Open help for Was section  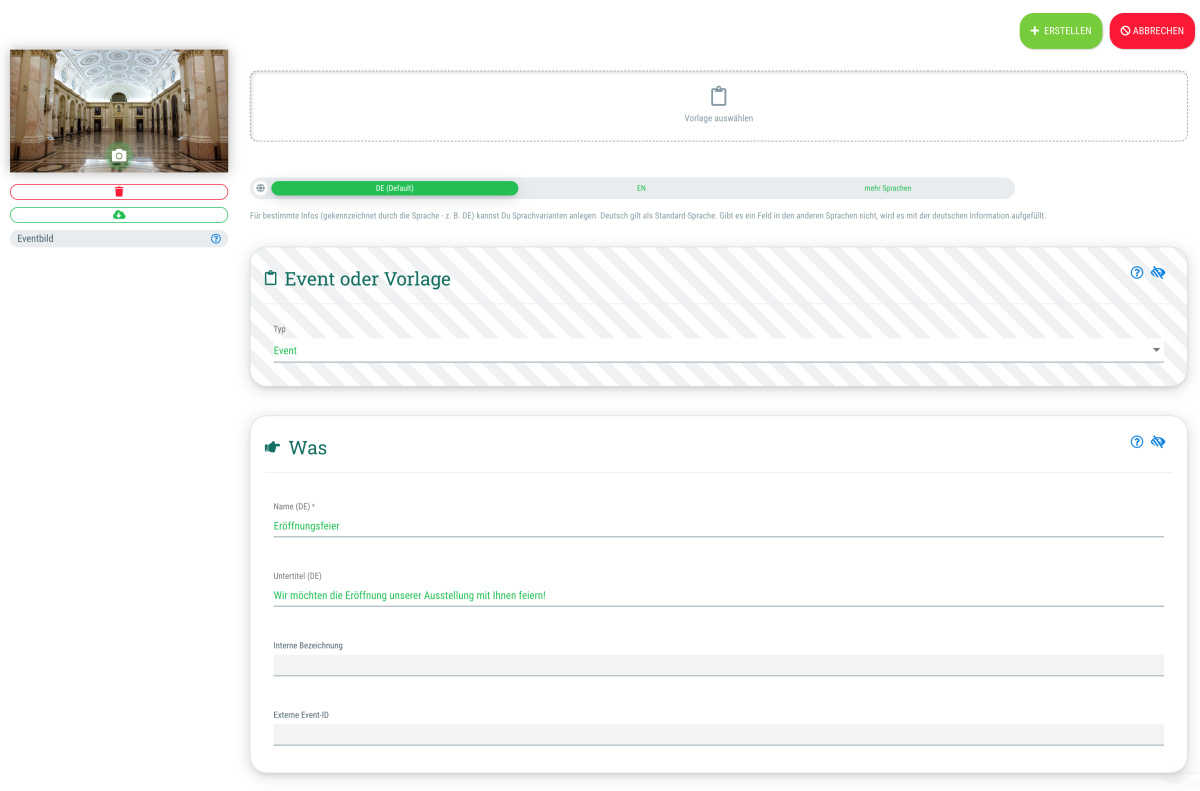click(1136, 442)
